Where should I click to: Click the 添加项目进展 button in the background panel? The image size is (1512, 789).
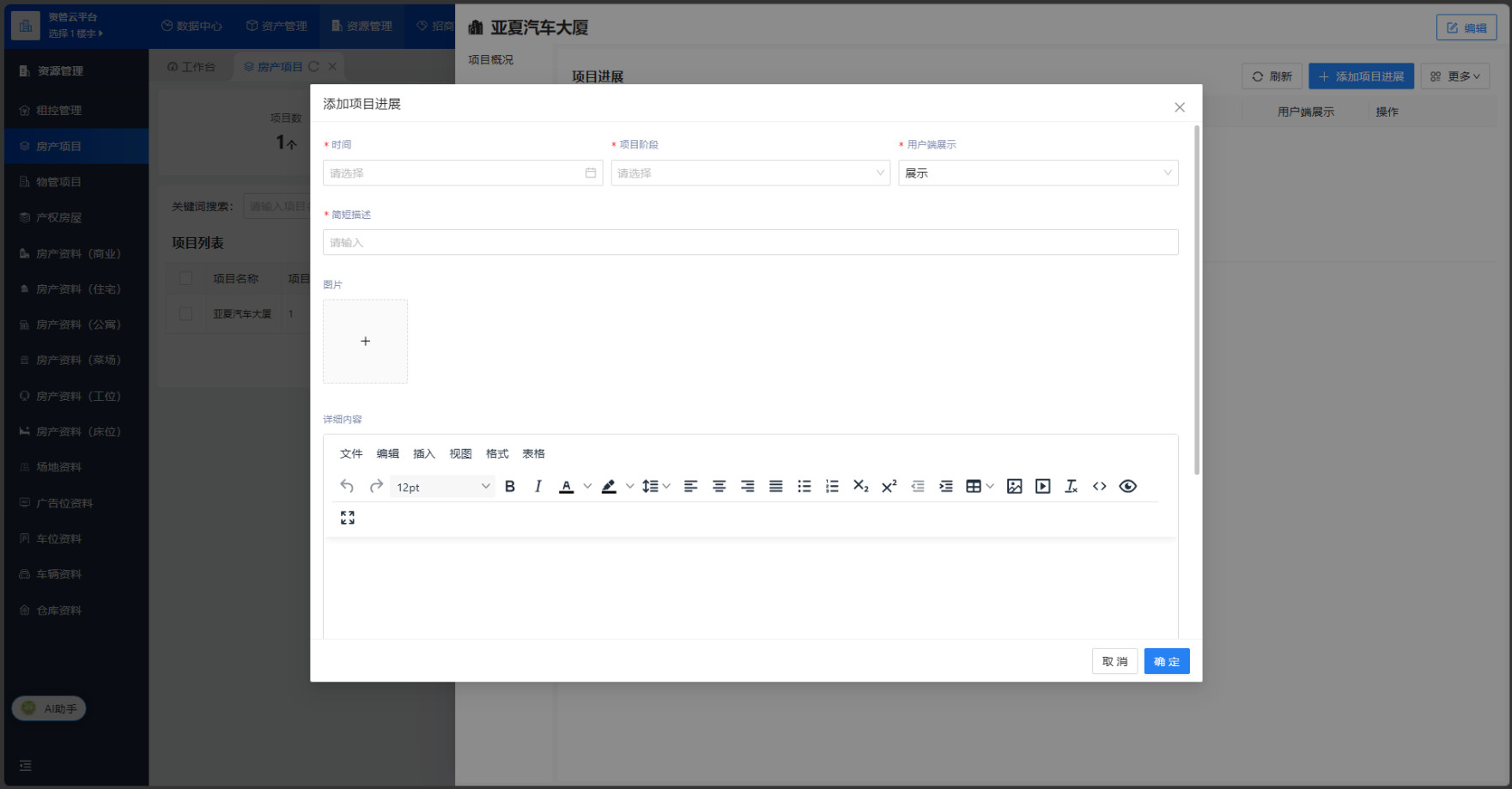click(x=1361, y=76)
